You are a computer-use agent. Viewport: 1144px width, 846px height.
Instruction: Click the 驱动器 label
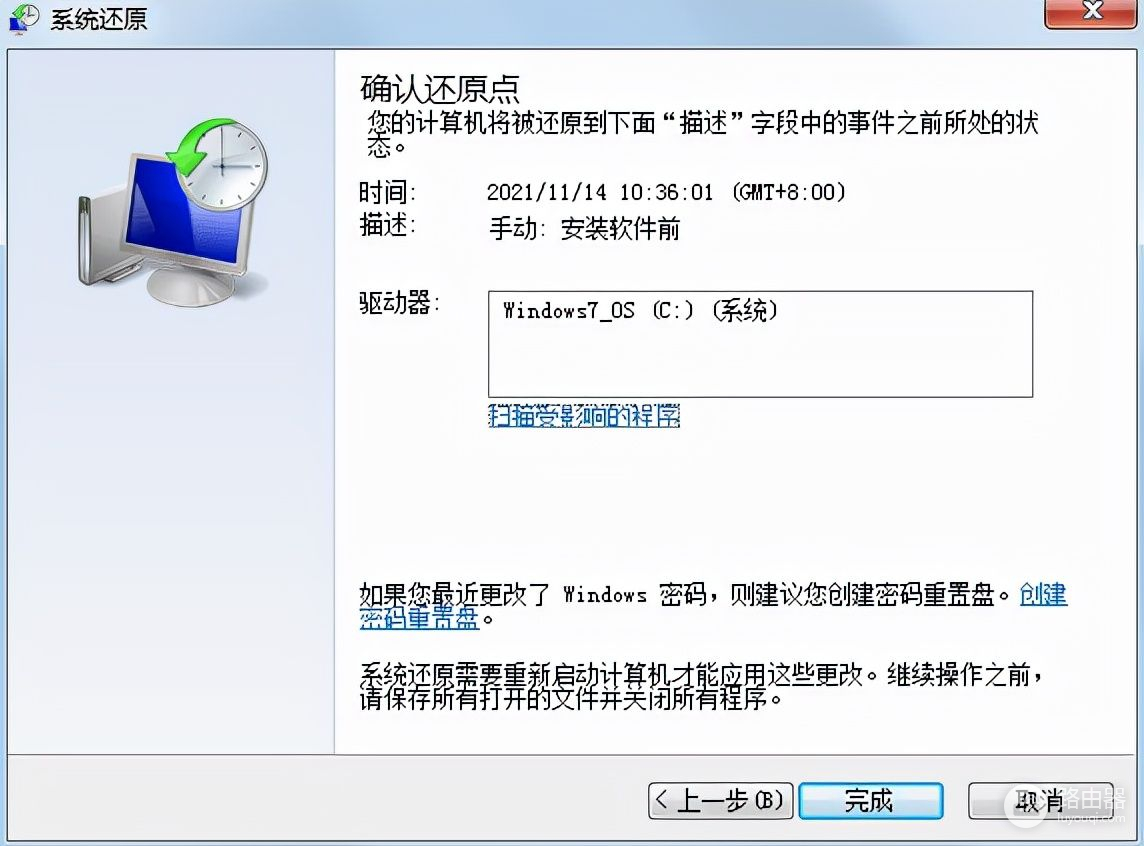pyautogui.click(x=399, y=303)
